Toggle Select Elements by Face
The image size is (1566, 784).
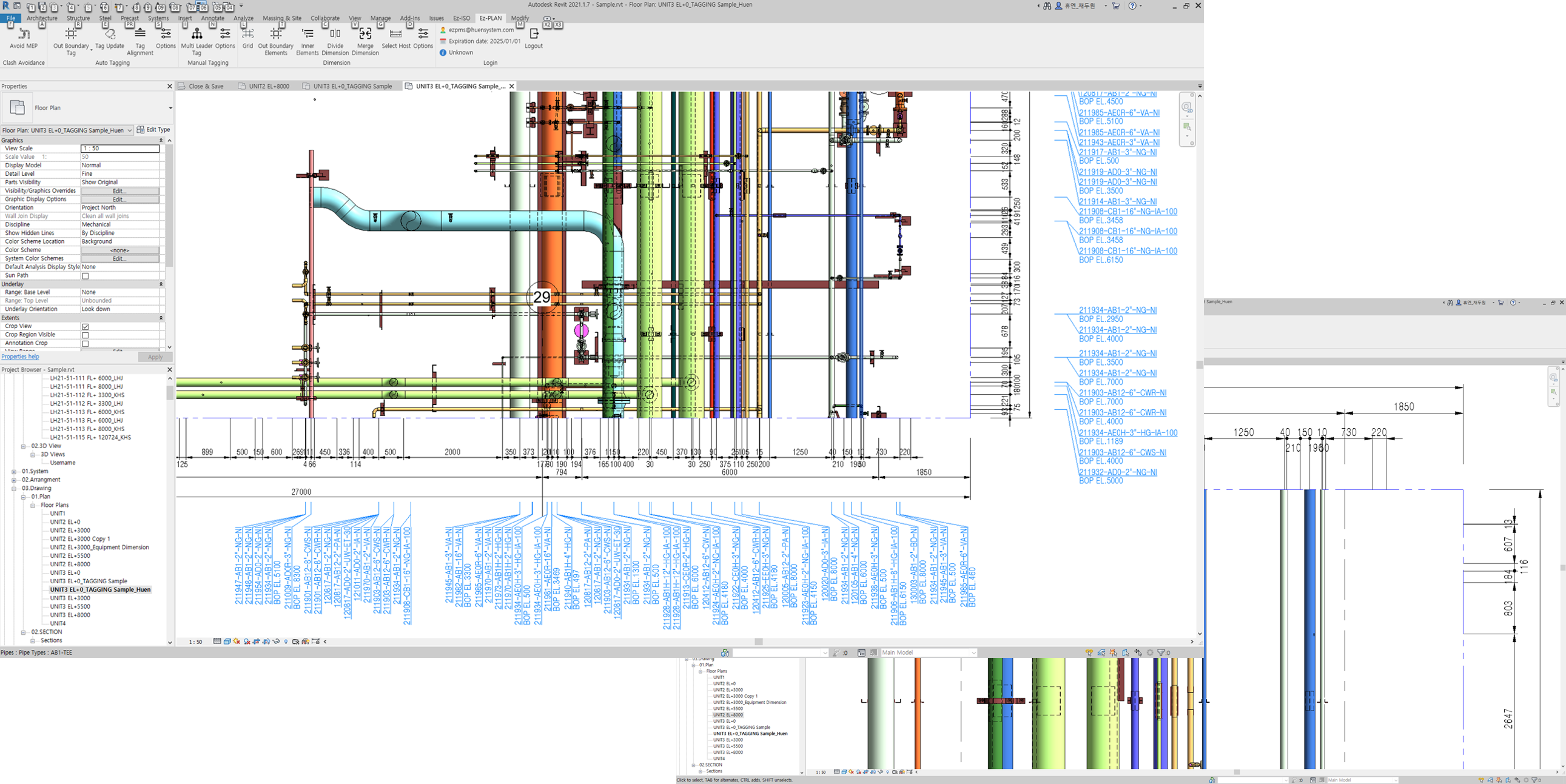tap(1126, 652)
